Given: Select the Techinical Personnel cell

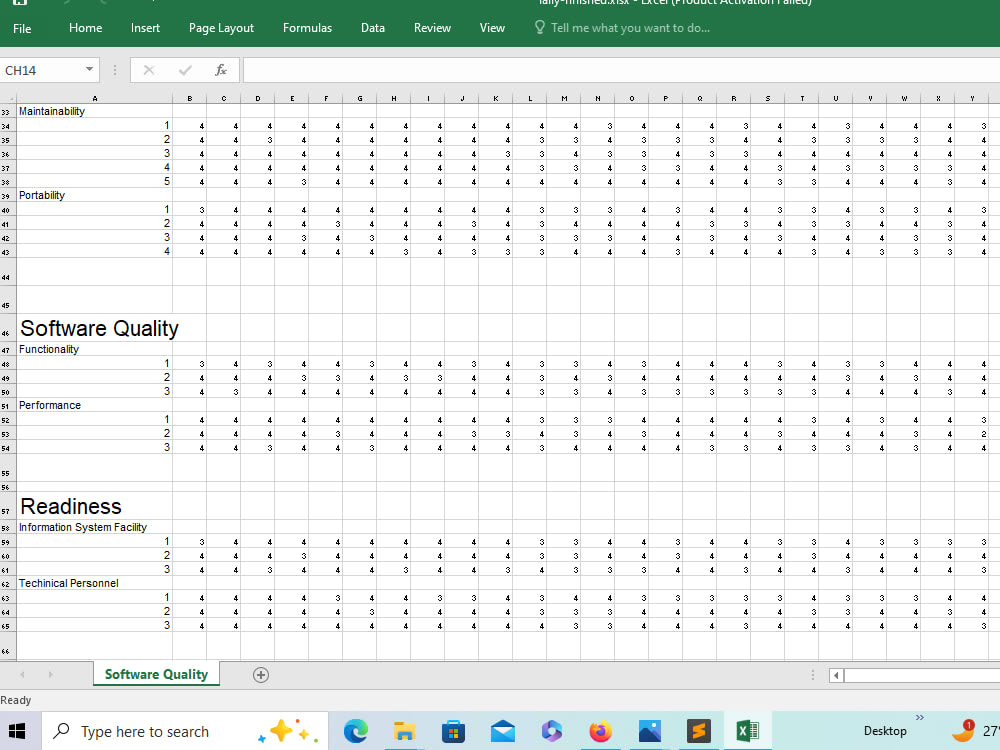Looking at the screenshot, I should (x=94, y=583).
